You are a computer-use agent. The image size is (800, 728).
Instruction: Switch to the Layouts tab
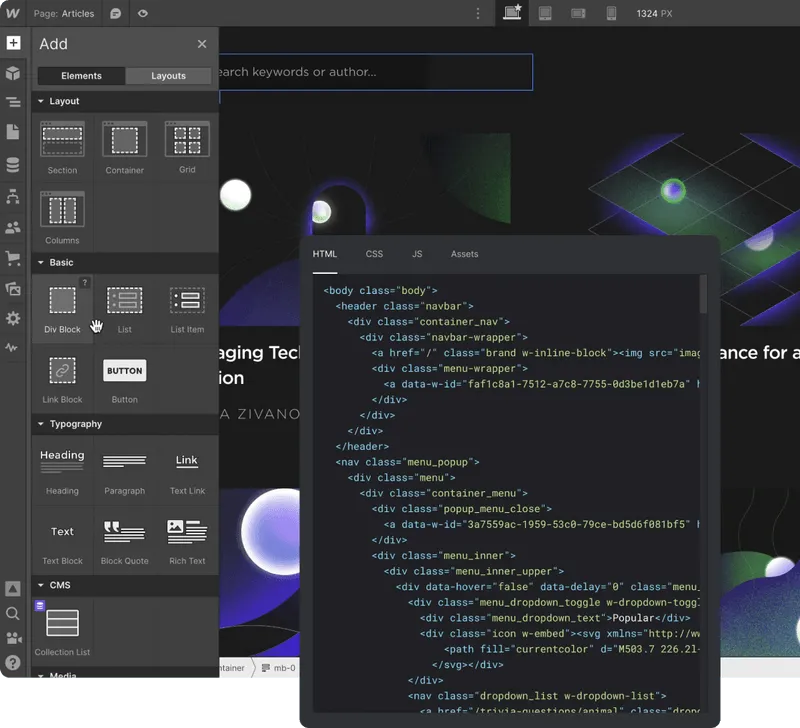coord(168,76)
